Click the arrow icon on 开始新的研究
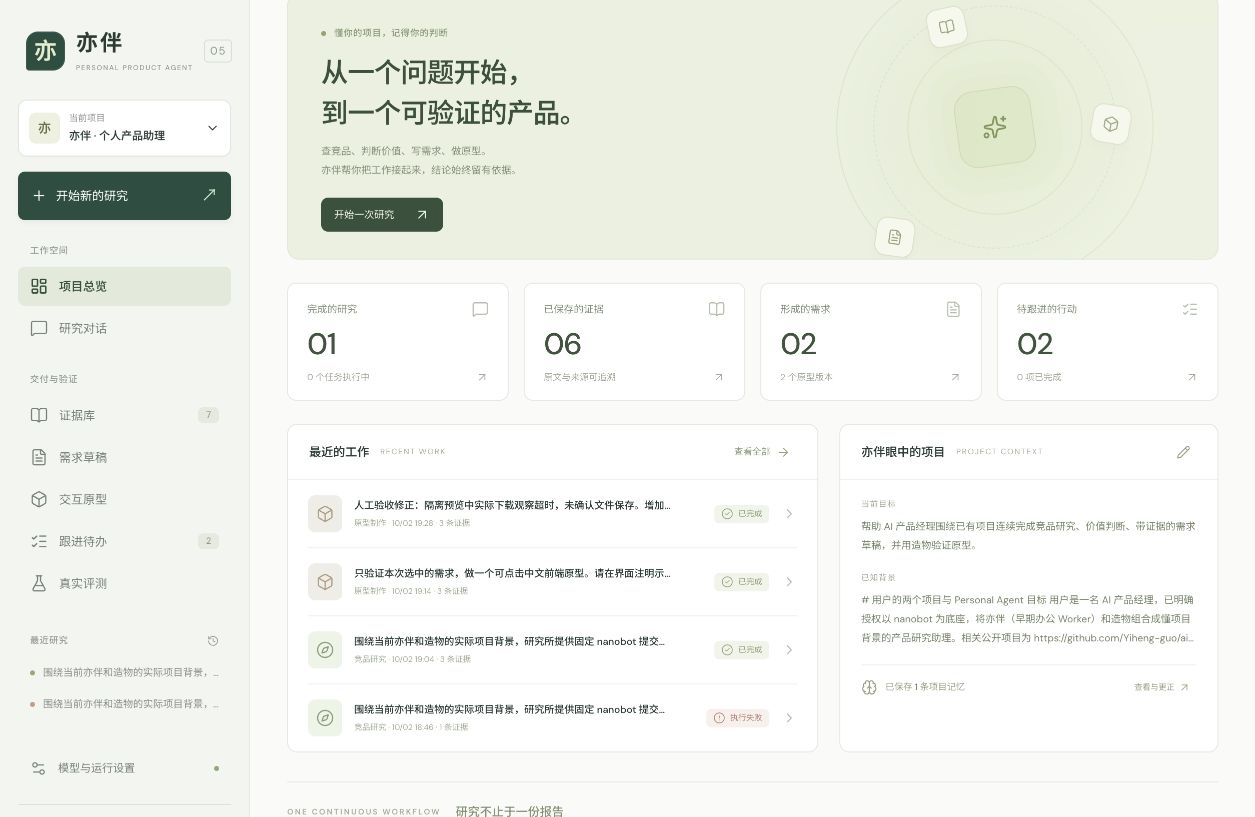The height and width of the screenshot is (817, 1255). click(x=209, y=195)
